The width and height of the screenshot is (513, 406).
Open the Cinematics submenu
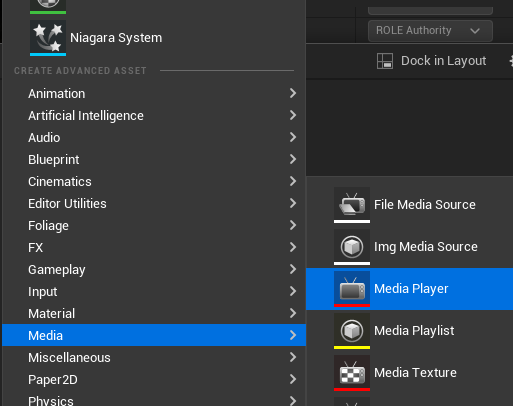pyautogui.click(x=154, y=181)
